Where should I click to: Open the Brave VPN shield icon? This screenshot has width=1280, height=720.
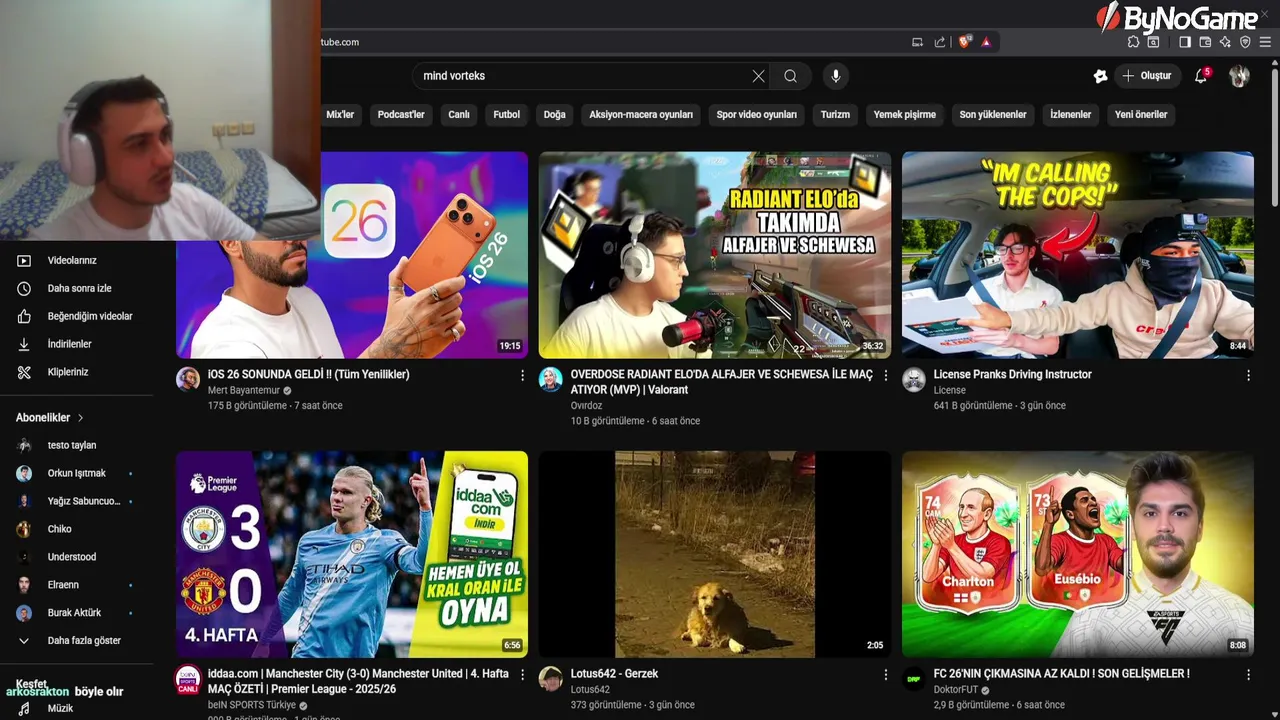[x=1245, y=42]
